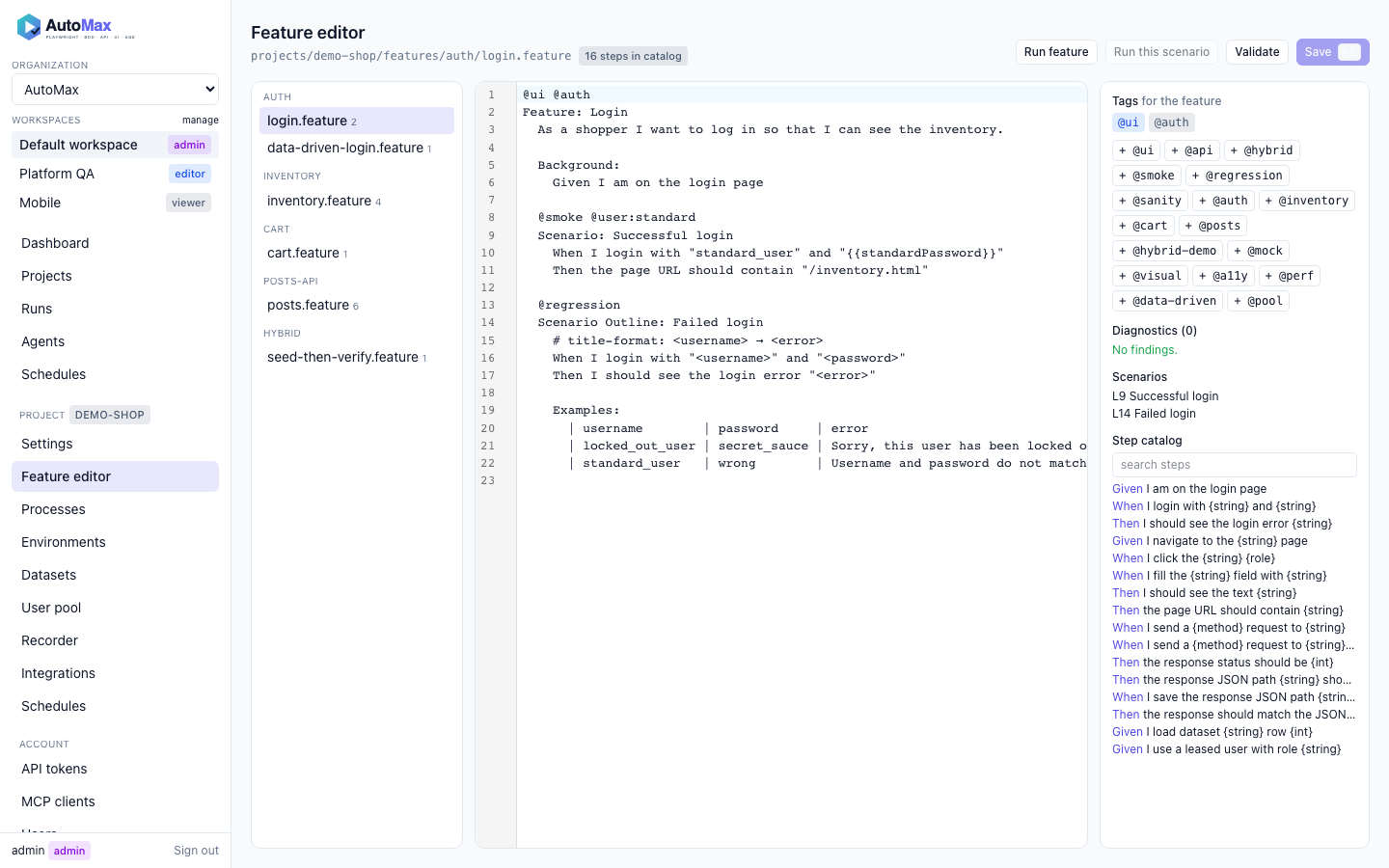Click editor line 9 Scenario: Successful login
This screenshot has height=868, width=1389.
[635, 235]
